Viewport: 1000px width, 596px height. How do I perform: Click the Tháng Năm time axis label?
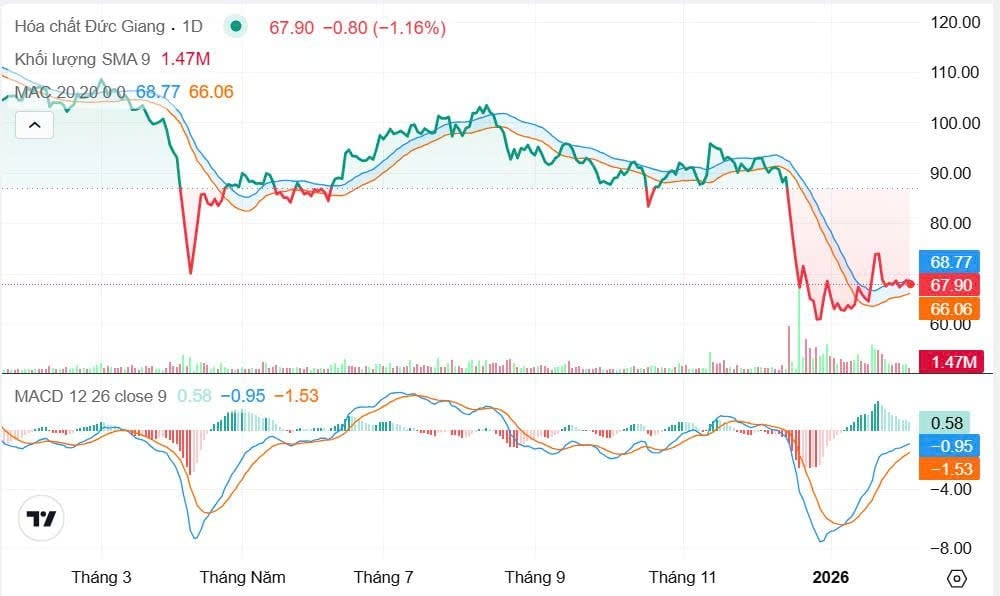(243, 577)
